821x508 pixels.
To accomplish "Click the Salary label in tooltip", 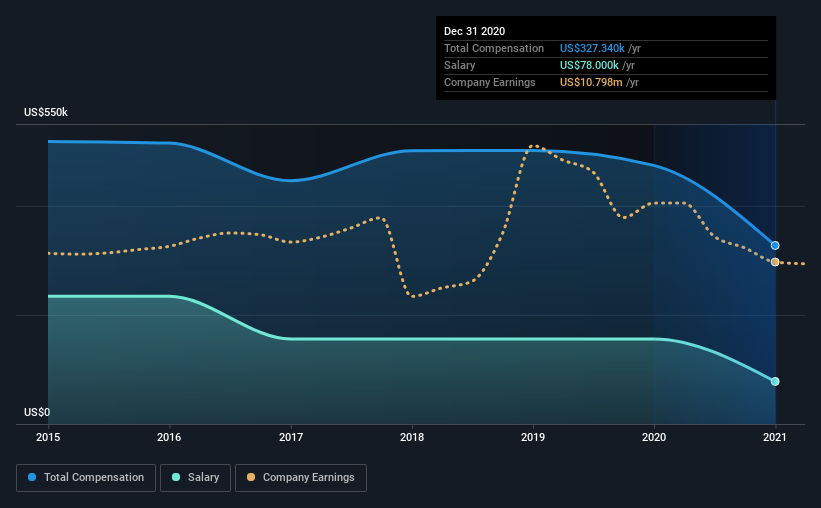I will click(460, 65).
